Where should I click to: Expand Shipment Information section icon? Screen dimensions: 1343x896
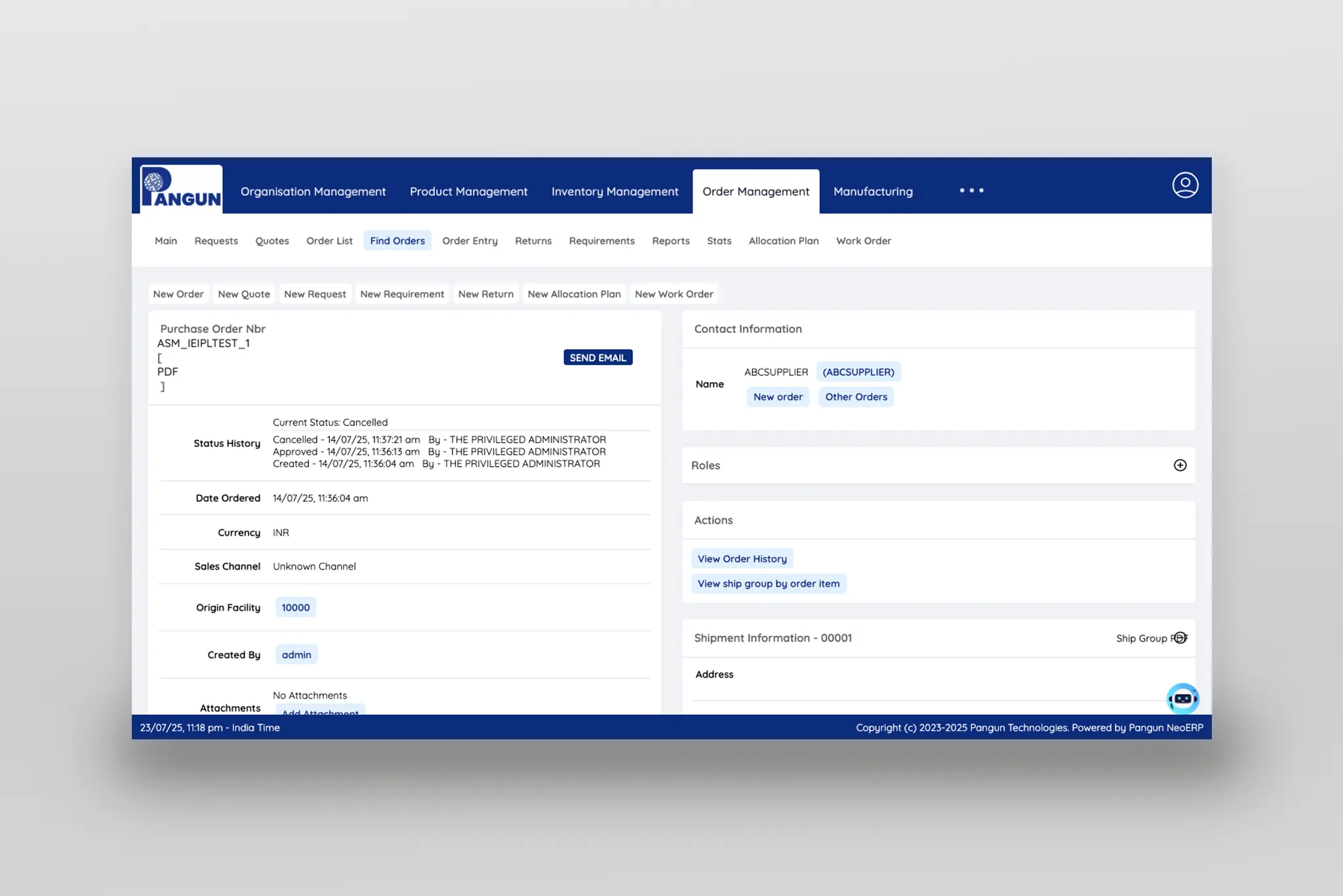(1180, 638)
